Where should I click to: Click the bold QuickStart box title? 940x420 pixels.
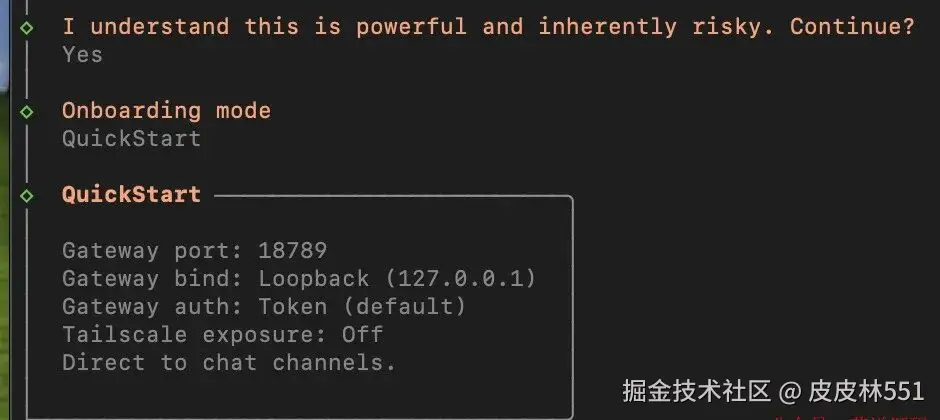pos(131,195)
